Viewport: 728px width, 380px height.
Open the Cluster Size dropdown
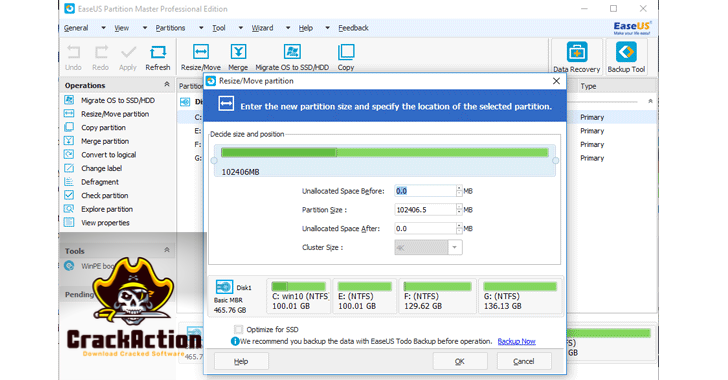[x=455, y=248]
